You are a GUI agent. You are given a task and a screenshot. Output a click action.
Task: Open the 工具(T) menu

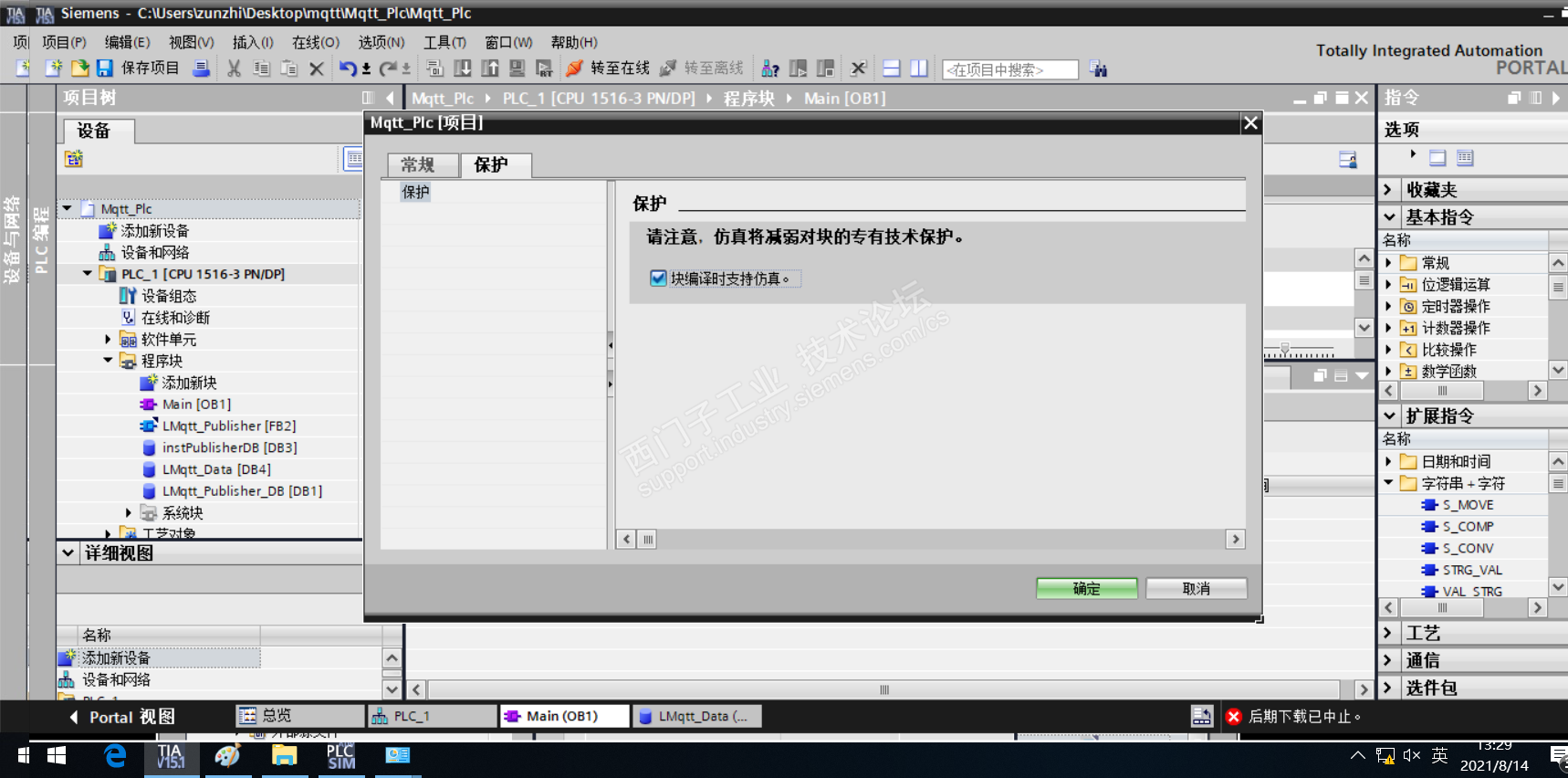444,42
